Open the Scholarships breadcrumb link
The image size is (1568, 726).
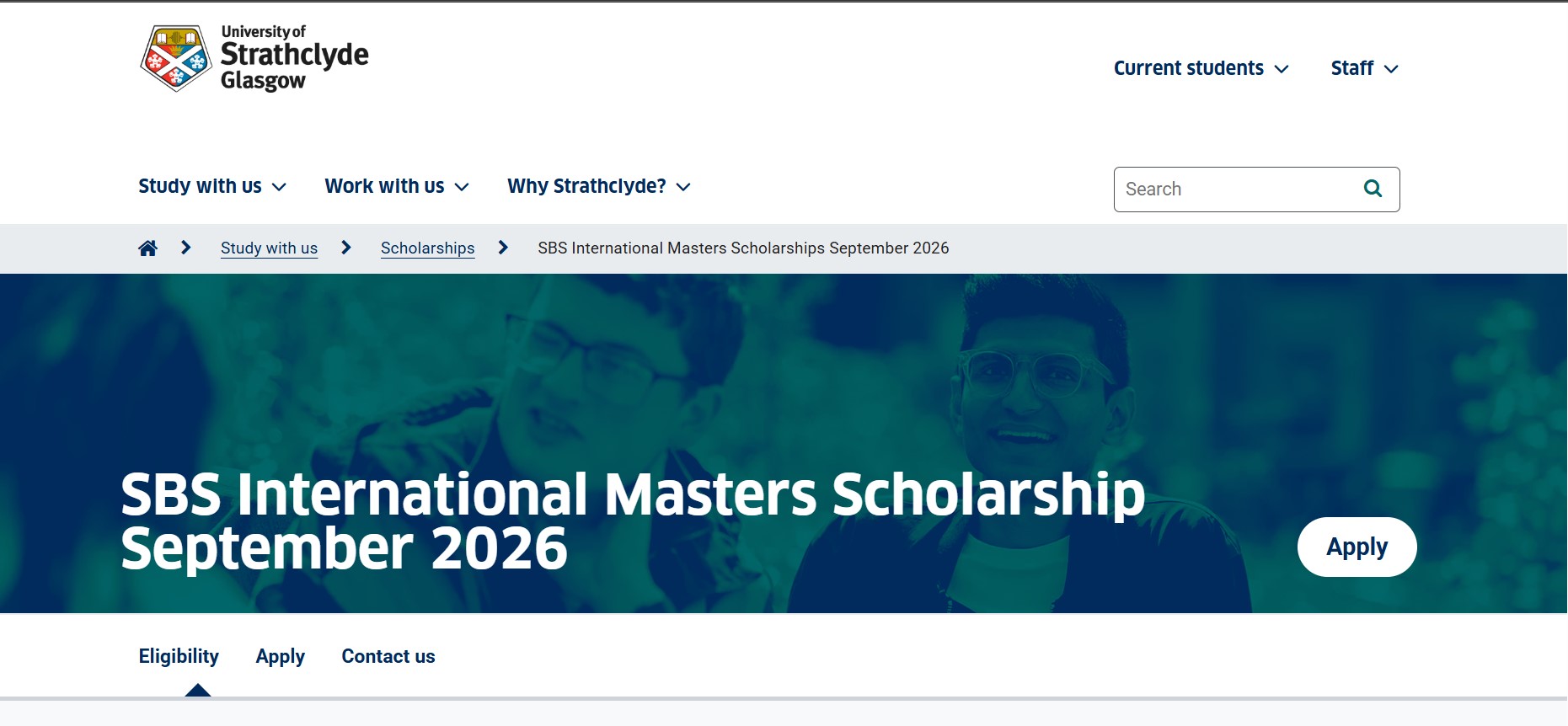(x=427, y=248)
